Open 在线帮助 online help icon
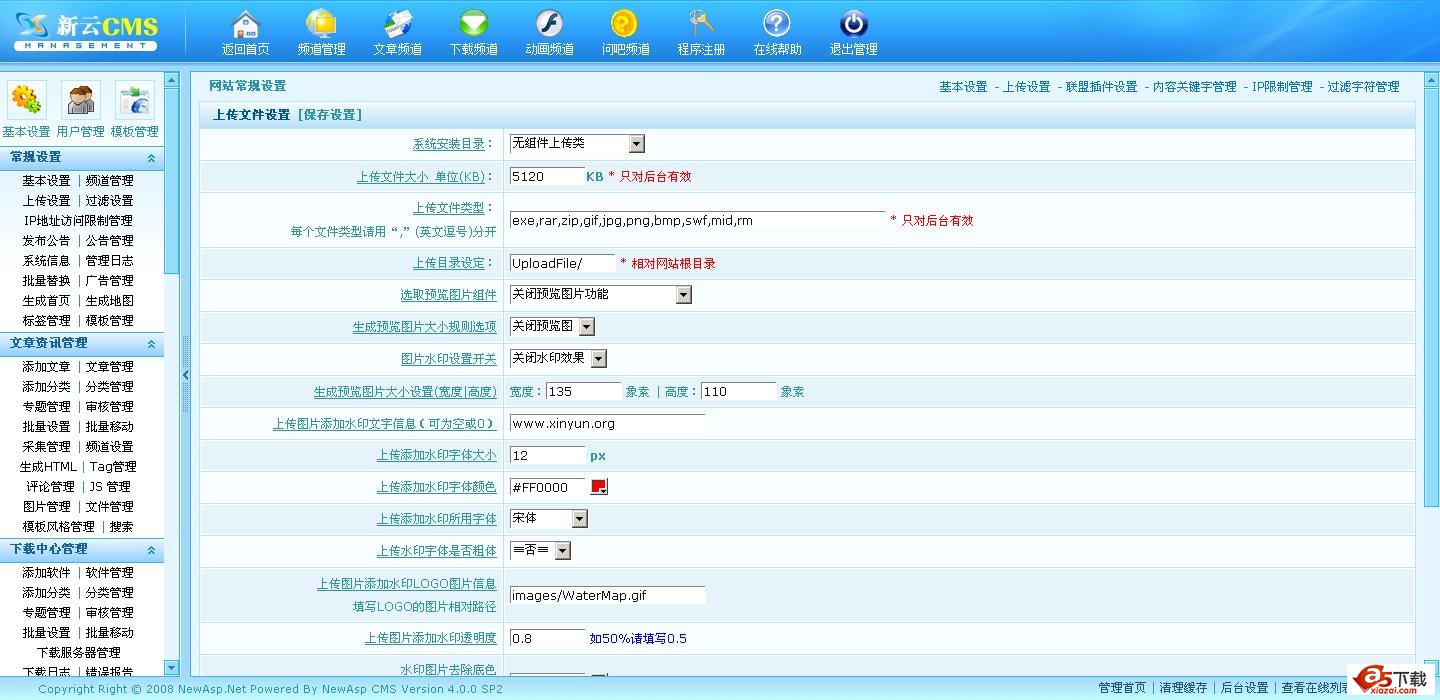The height and width of the screenshot is (700, 1440). tap(777, 24)
